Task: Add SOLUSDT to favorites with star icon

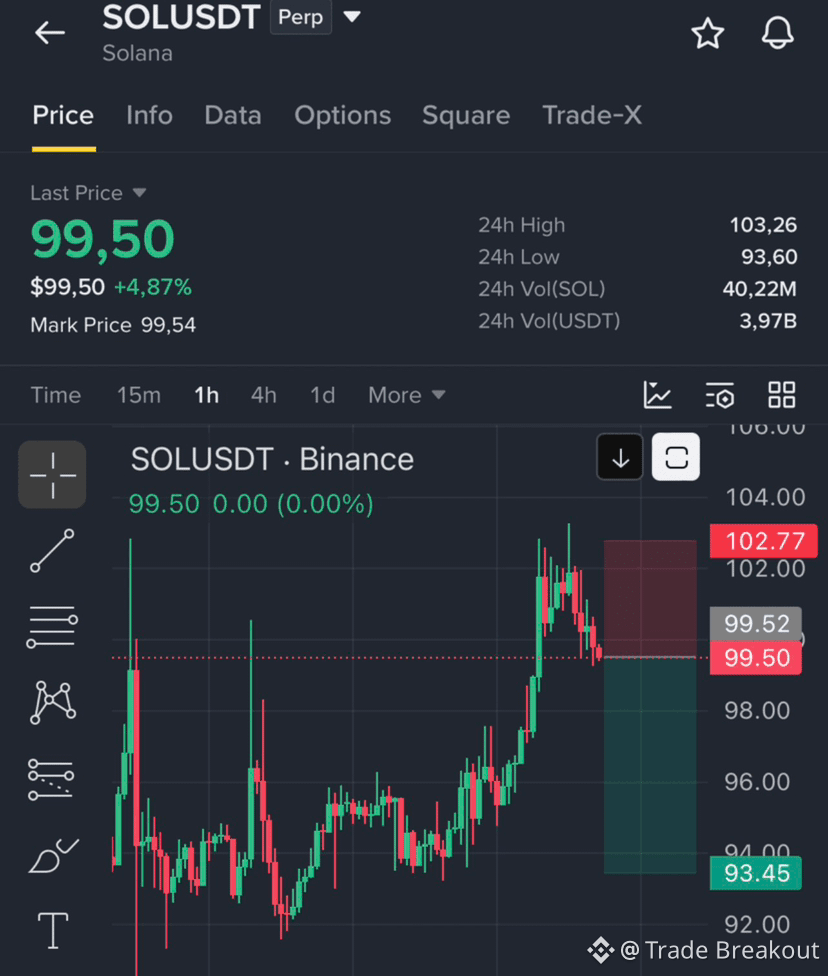Action: 708,33
